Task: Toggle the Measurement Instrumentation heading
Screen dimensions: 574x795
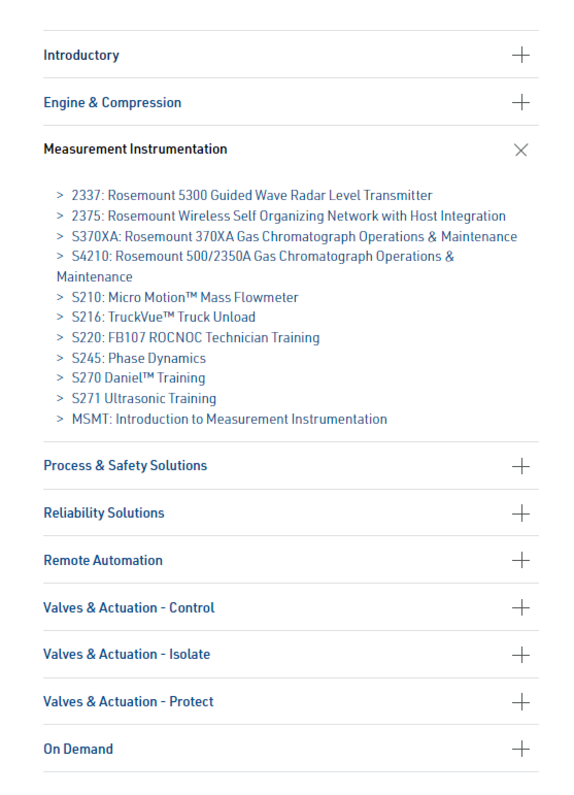Action: (x=135, y=149)
